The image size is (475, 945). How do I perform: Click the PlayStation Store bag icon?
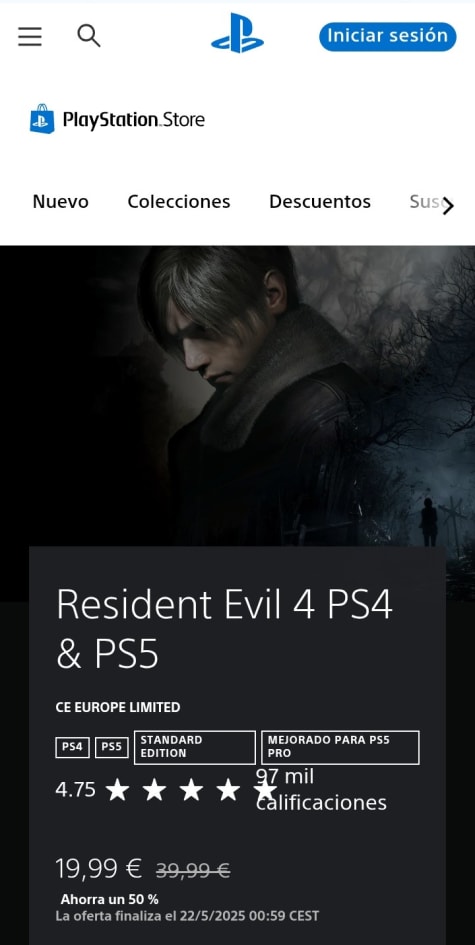pyautogui.click(x=42, y=119)
